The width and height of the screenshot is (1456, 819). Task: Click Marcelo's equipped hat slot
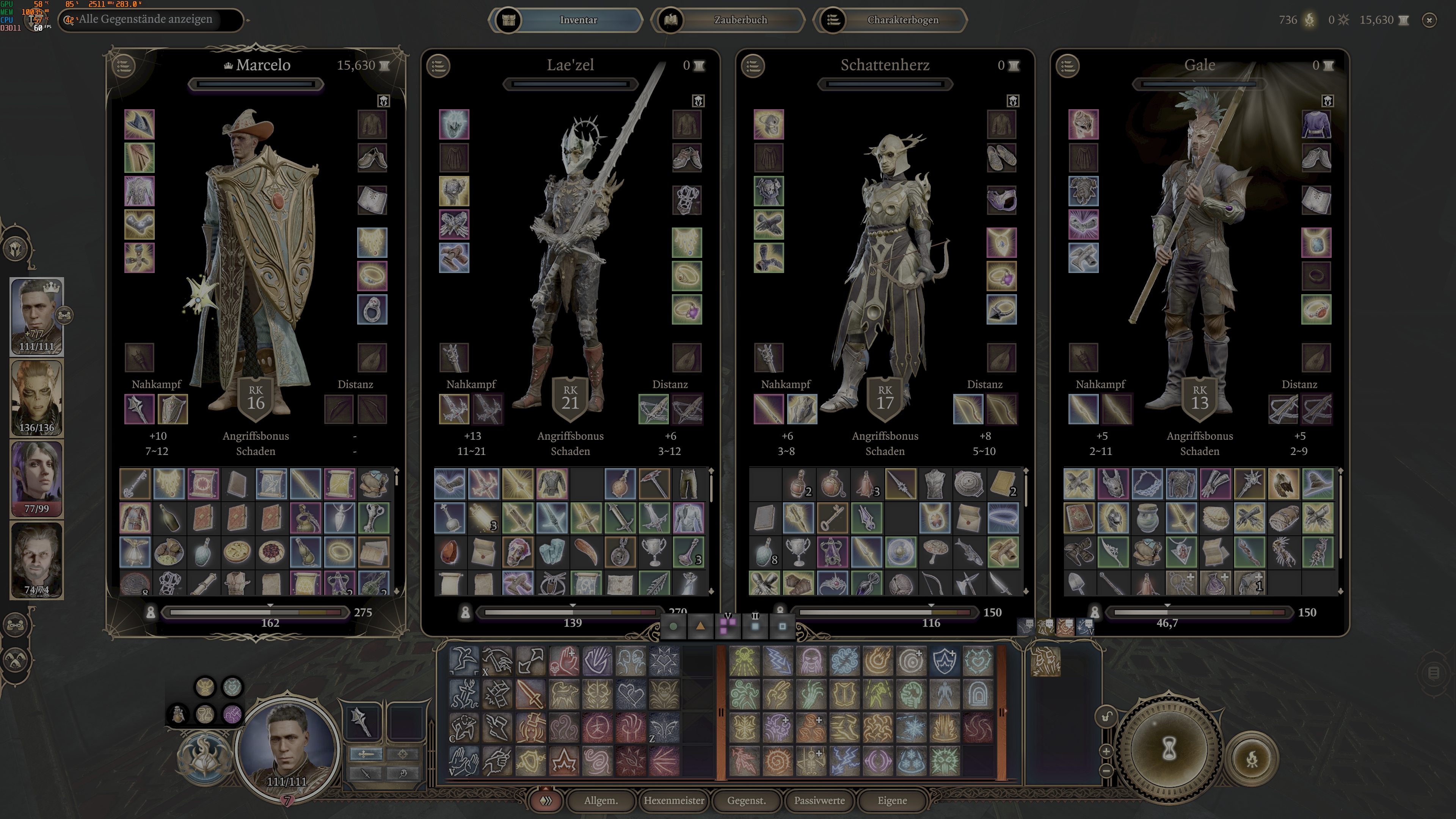139,124
